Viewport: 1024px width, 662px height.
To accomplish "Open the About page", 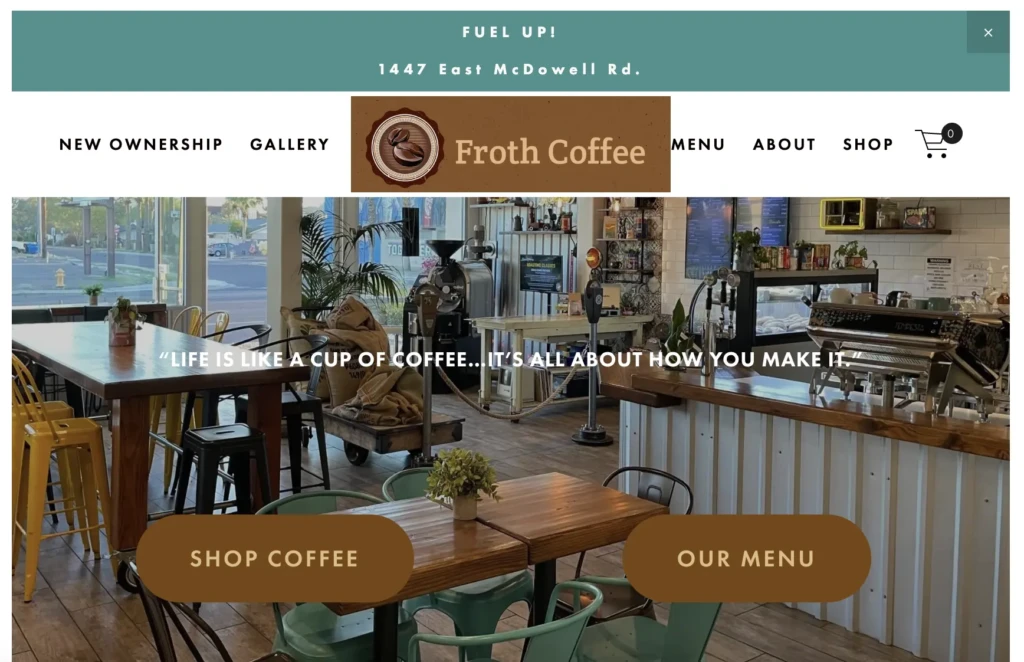I will 784,144.
